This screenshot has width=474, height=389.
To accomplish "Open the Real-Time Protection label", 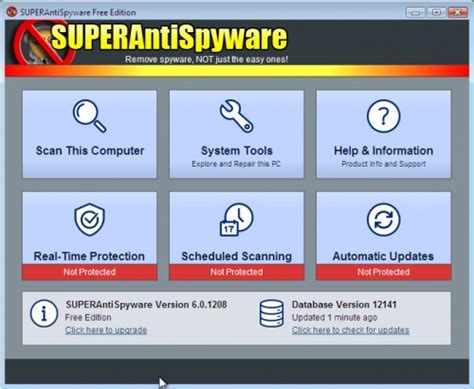I will [x=89, y=256].
